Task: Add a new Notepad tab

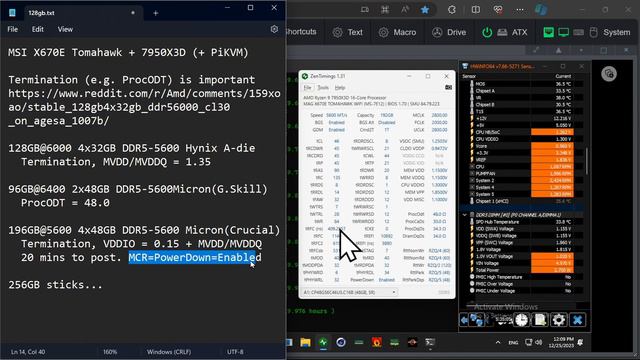Action: 156,13
